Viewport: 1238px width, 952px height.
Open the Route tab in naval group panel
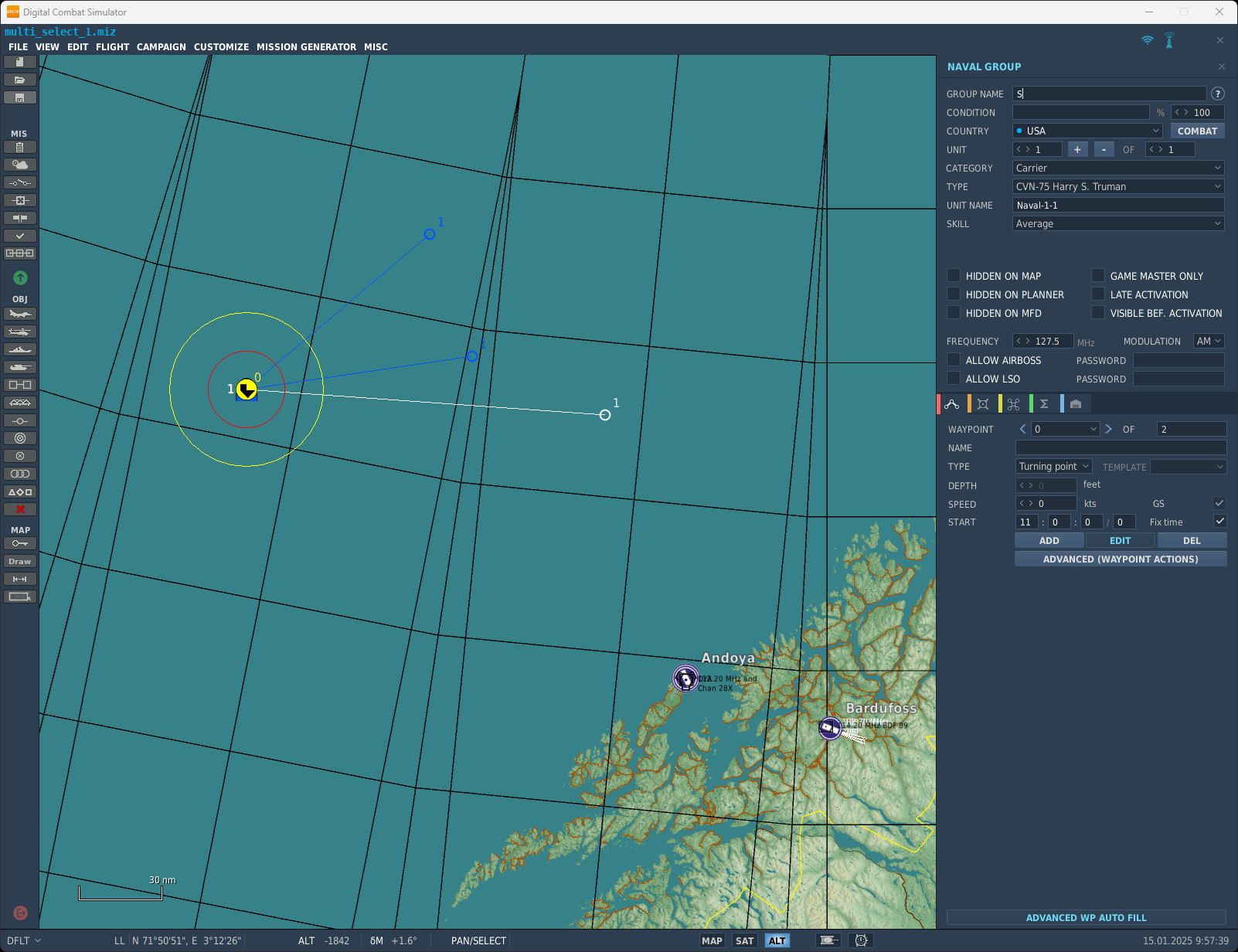(951, 404)
